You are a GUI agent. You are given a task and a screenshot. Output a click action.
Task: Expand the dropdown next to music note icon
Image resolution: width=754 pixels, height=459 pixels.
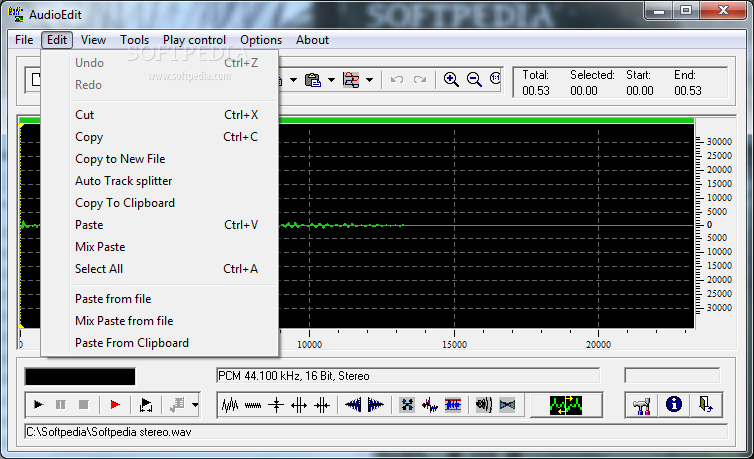[x=195, y=405]
